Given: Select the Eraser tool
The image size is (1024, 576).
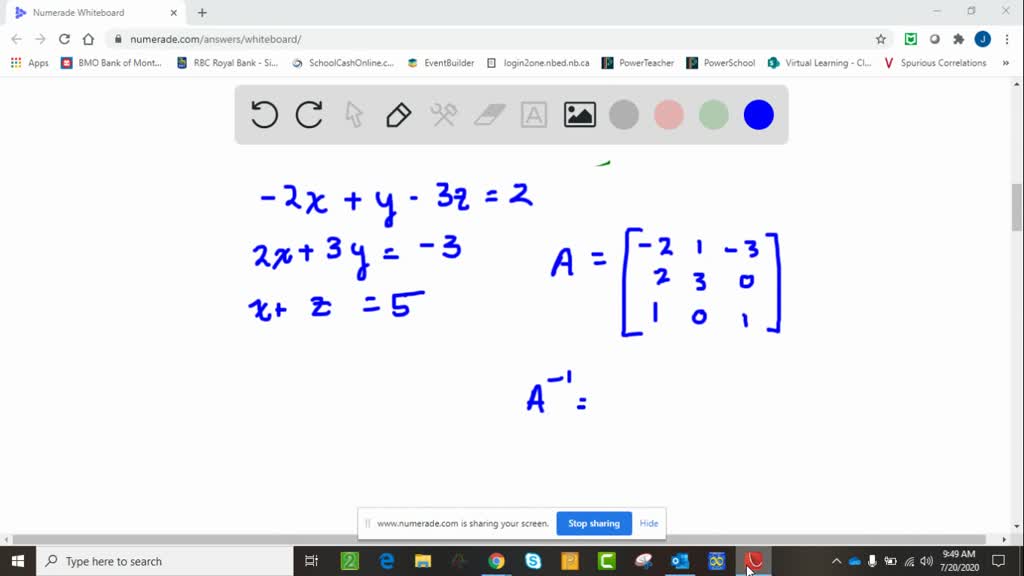Looking at the screenshot, I should click(488, 114).
